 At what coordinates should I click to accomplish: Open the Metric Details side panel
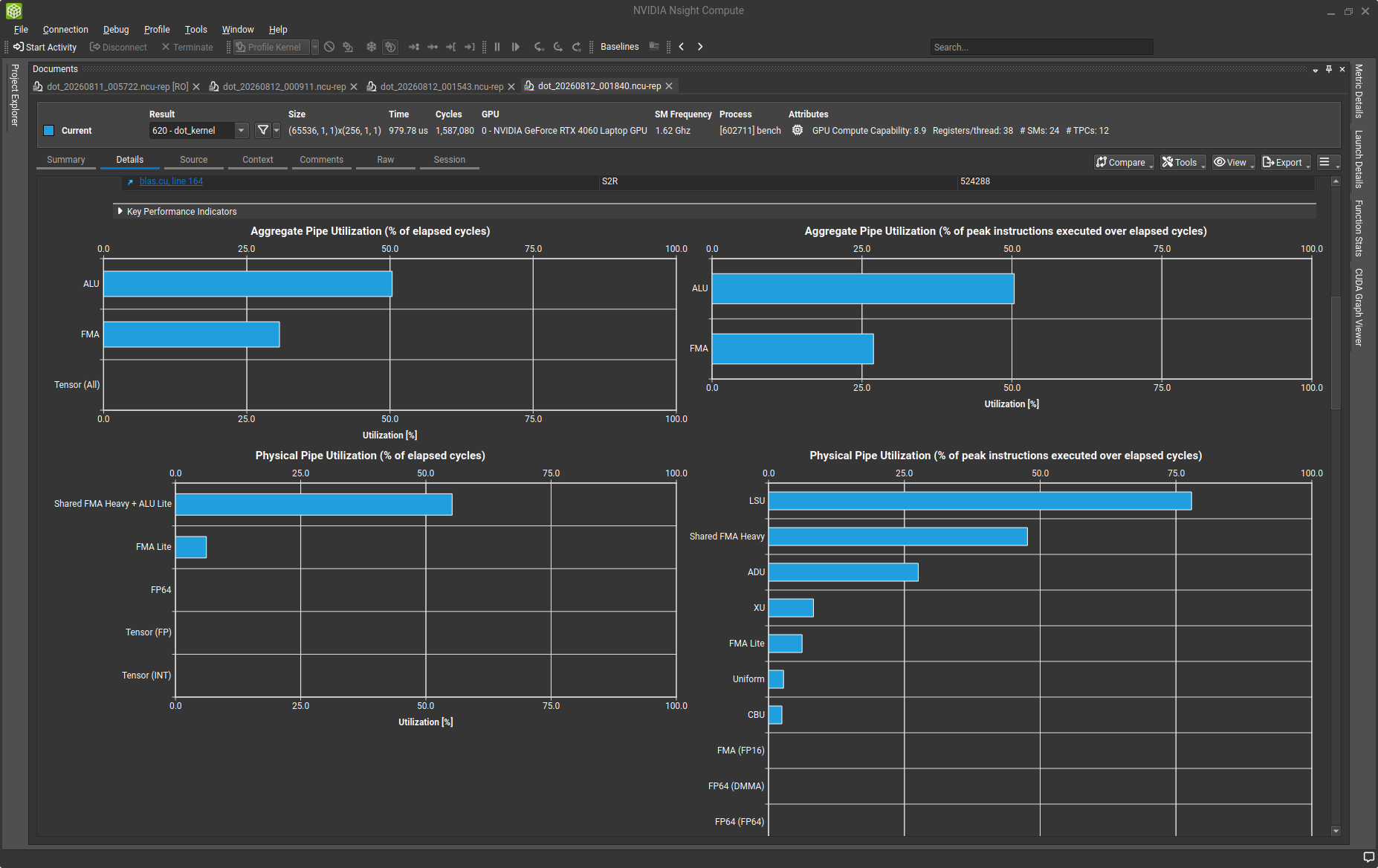pos(1359,91)
